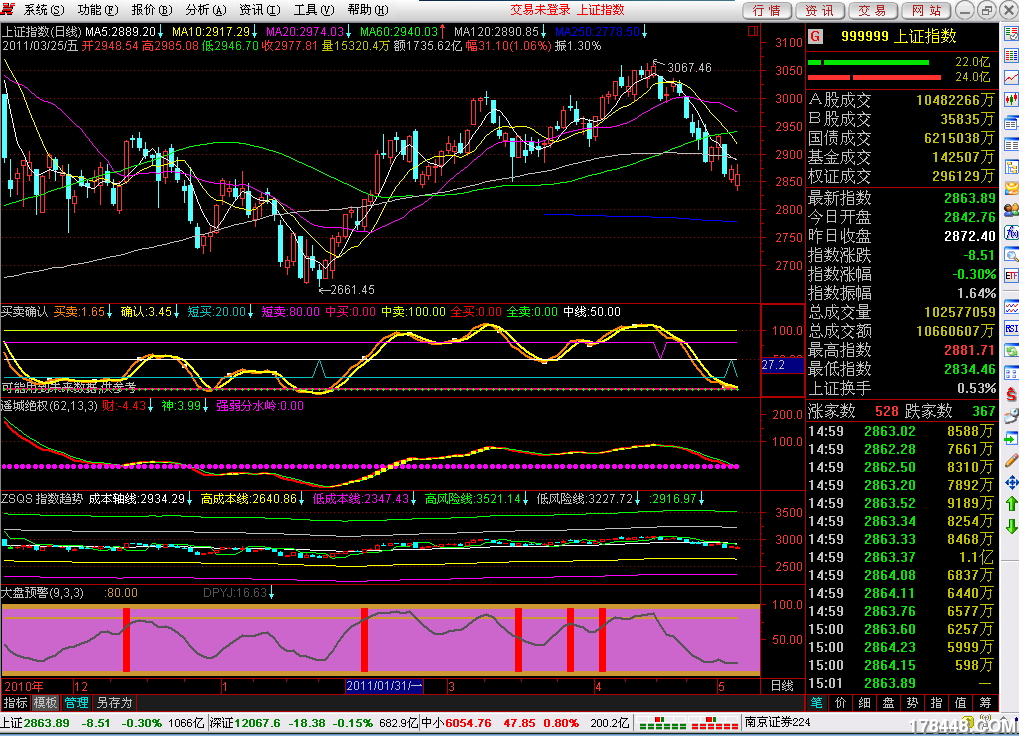This screenshot has width=1019, height=736.
Task: Click the 买卖确认 indicator label
Action: pyautogui.click(x=25, y=312)
